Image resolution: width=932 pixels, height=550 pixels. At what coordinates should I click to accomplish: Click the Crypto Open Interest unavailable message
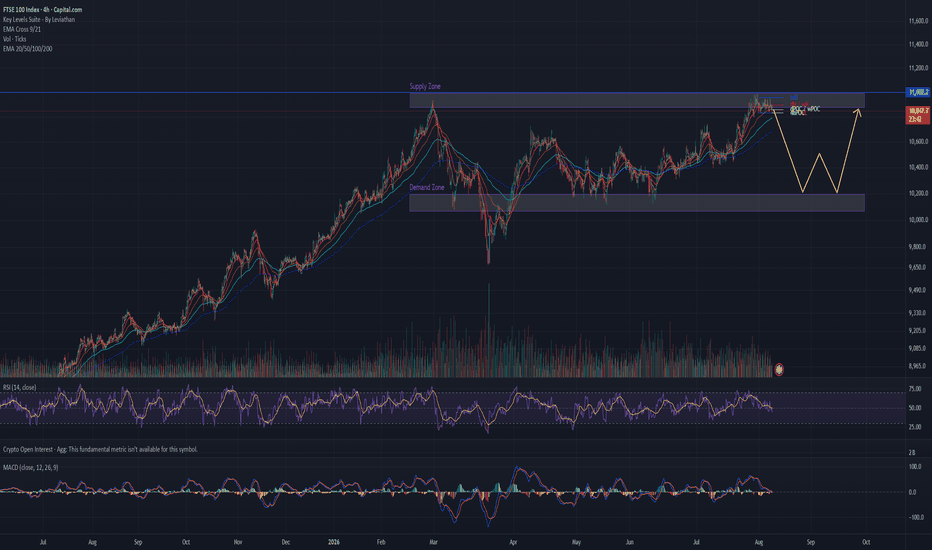100,450
